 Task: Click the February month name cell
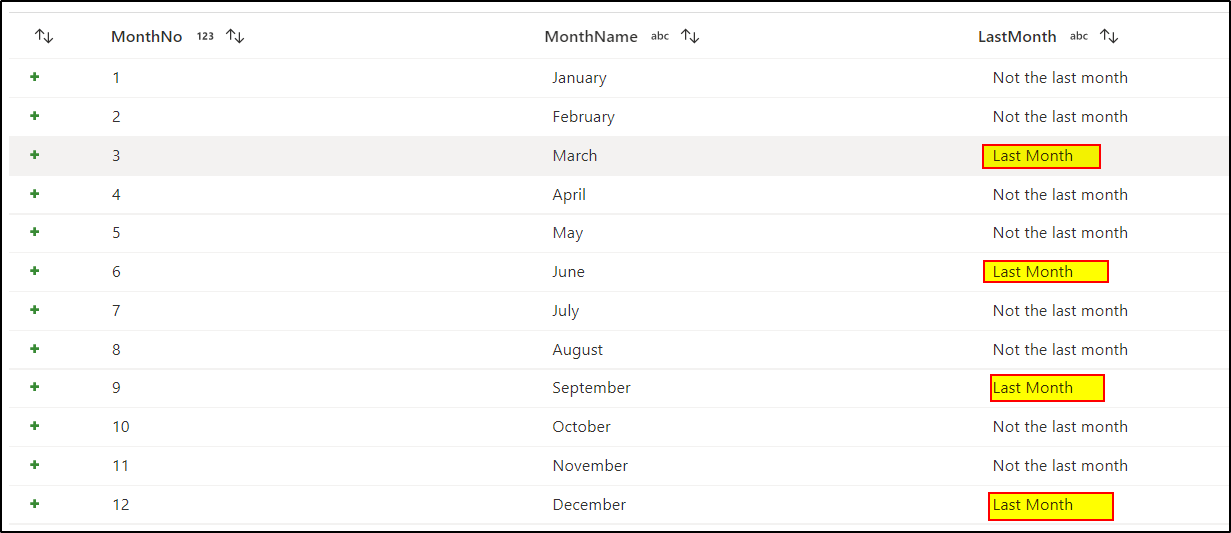point(583,117)
